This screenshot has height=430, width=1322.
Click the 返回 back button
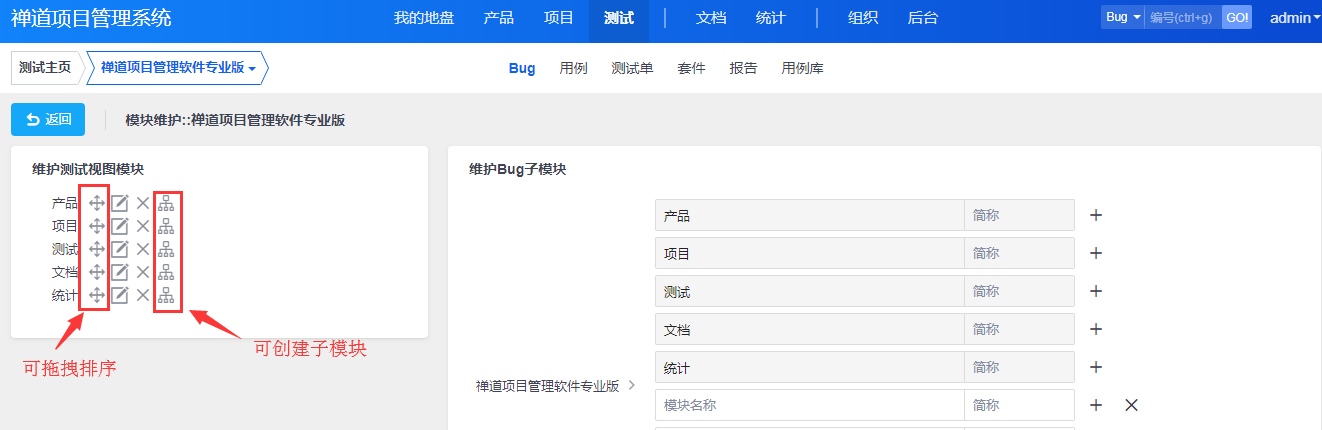[x=48, y=119]
